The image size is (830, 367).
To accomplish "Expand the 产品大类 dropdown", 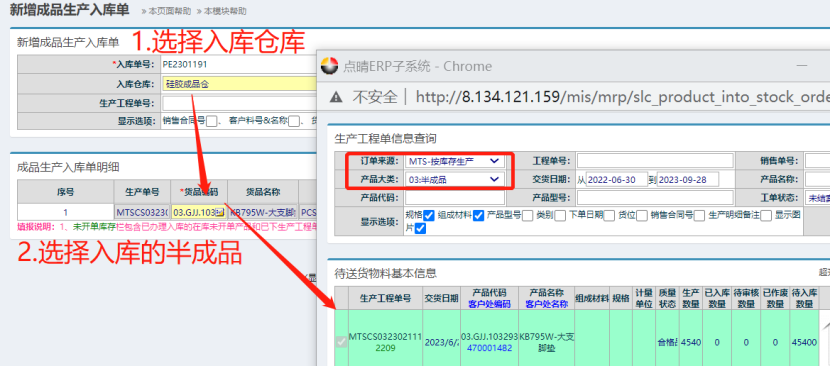I will tap(455, 180).
